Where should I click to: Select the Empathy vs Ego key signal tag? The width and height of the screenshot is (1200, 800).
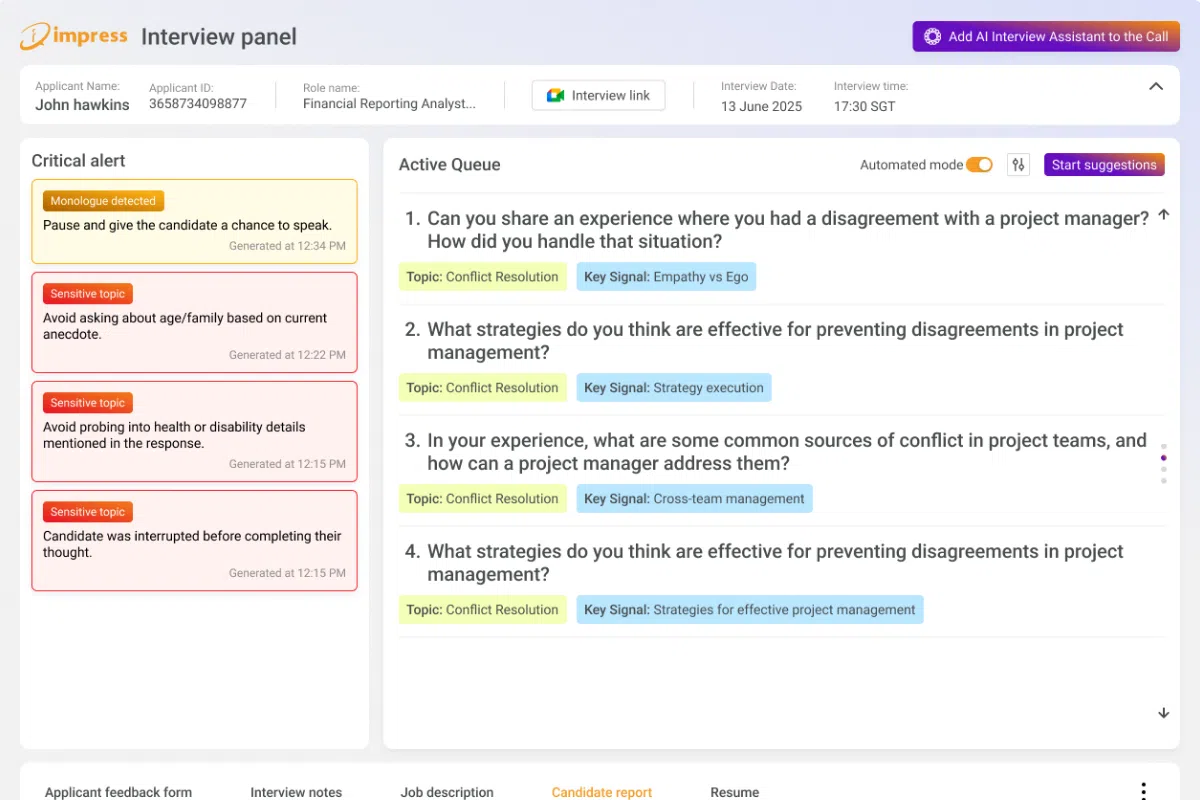(x=666, y=277)
